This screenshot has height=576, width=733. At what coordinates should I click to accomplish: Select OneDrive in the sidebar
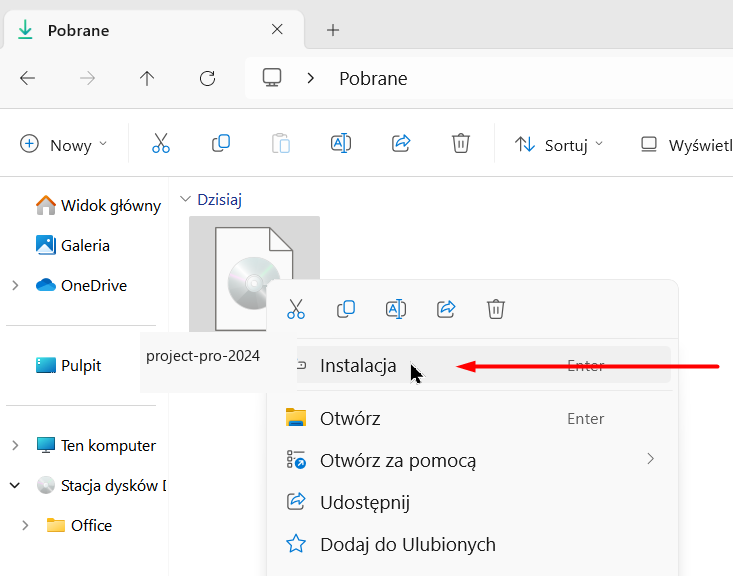click(81, 285)
